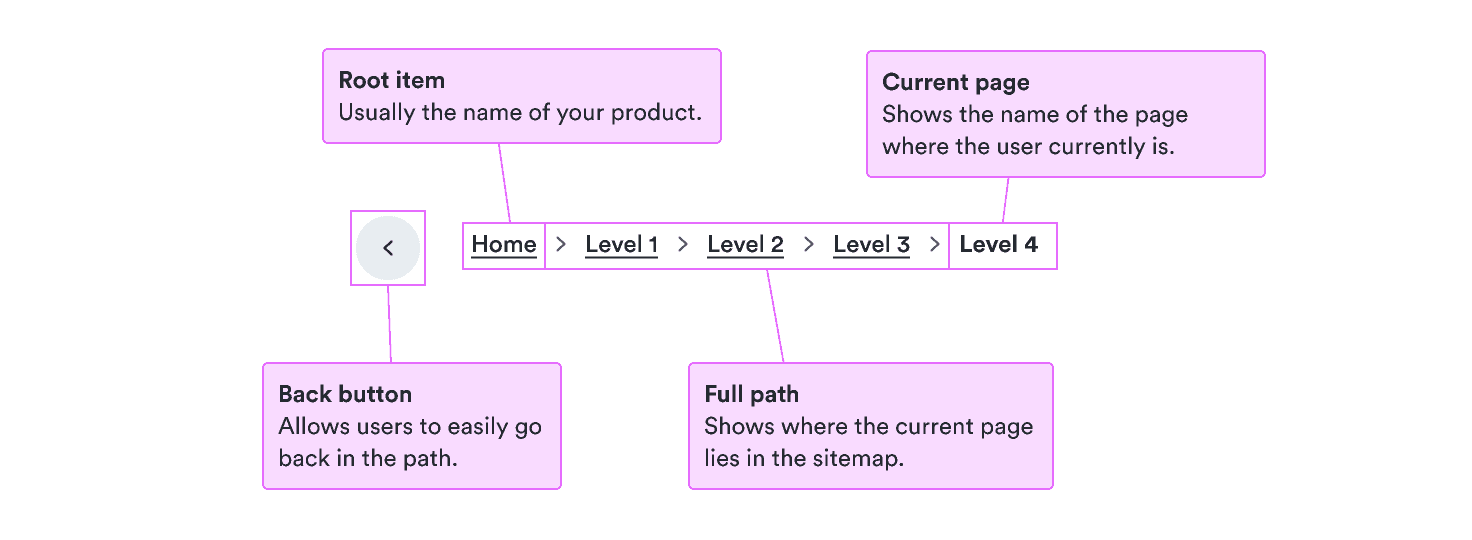This screenshot has width=1472, height=540.
Task: Click the back chevron button
Action: coord(388,248)
